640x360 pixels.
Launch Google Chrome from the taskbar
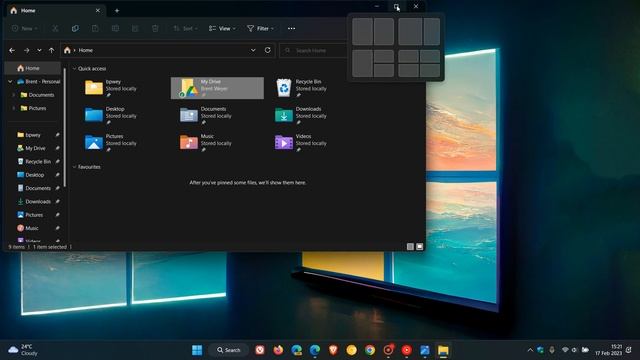370,350
